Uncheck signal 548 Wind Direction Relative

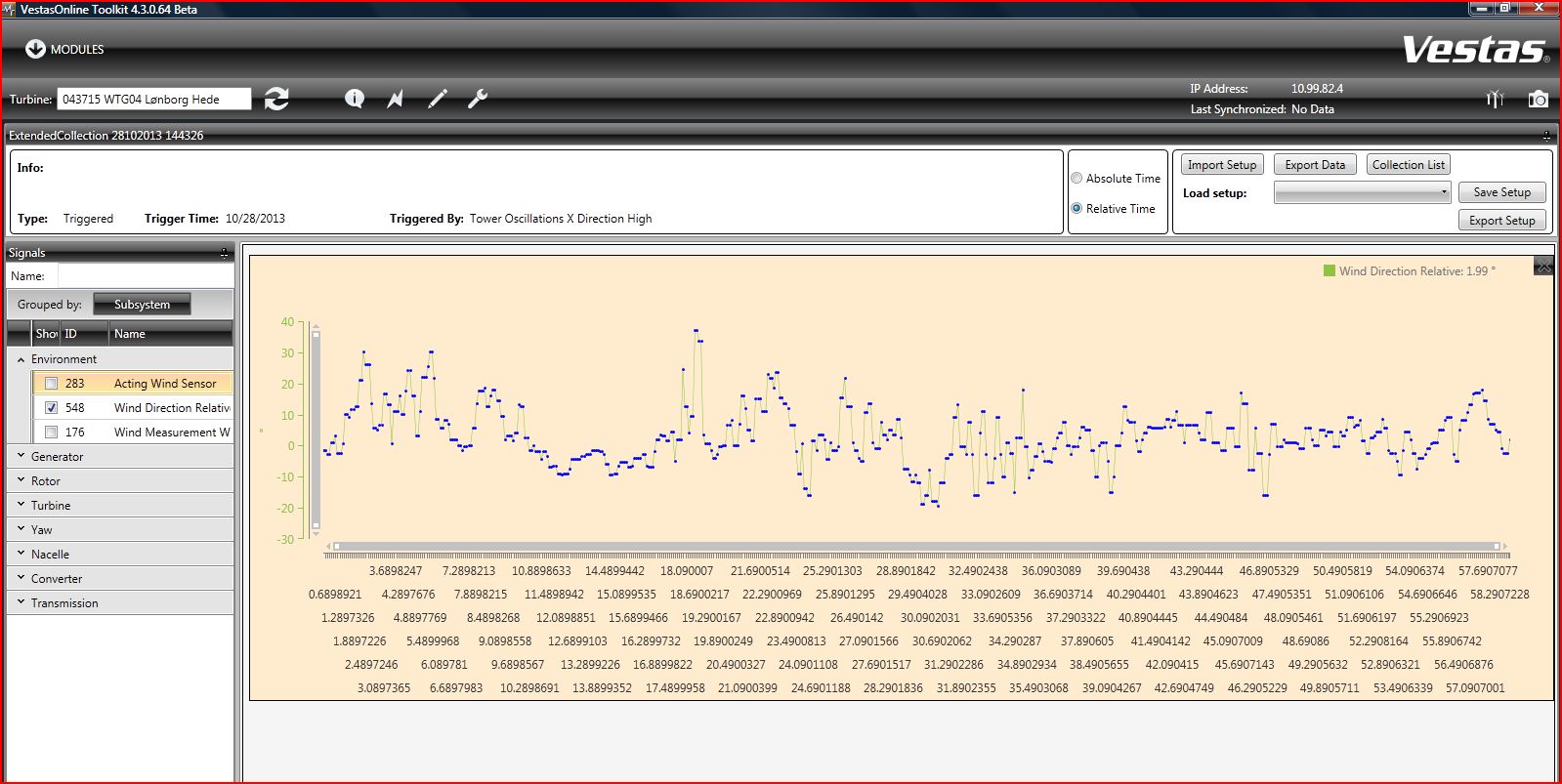click(x=51, y=408)
